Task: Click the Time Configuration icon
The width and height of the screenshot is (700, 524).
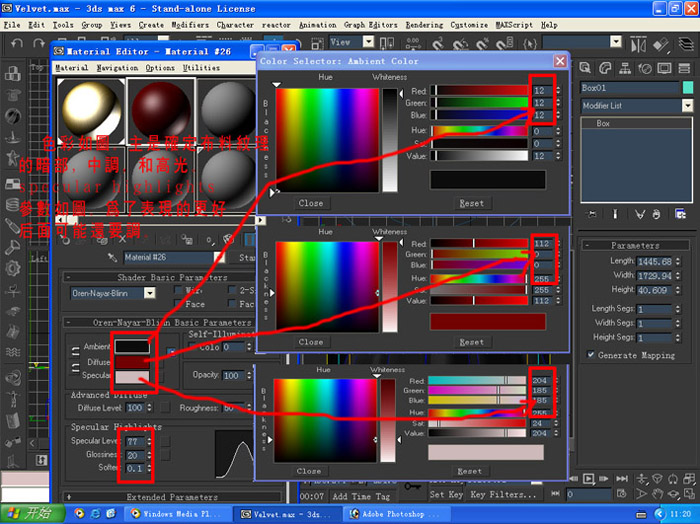Action: pyautogui.click(x=621, y=494)
